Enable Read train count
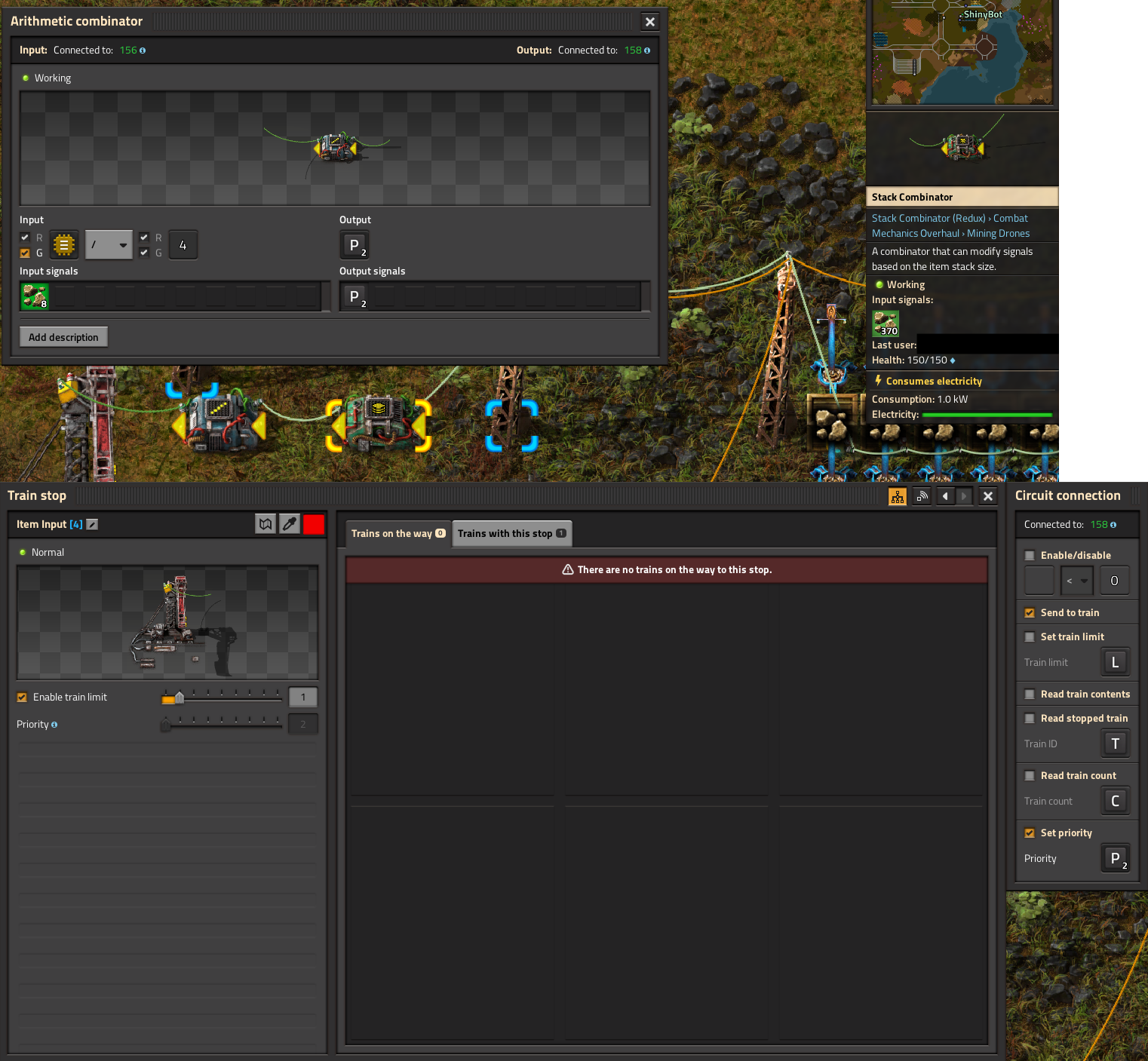The image size is (1148, 1061). coord(1030,776)
